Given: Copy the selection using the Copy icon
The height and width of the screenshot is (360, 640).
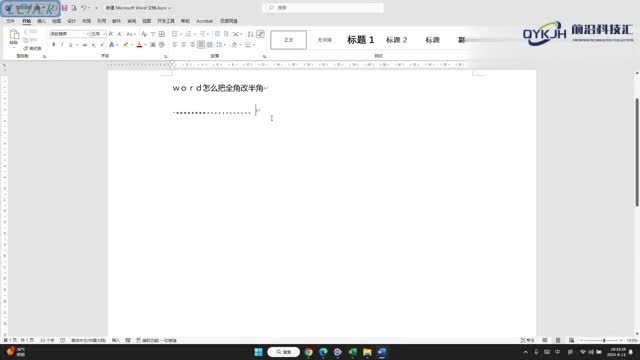Looking at the screenshot, I should click(31, 40).
